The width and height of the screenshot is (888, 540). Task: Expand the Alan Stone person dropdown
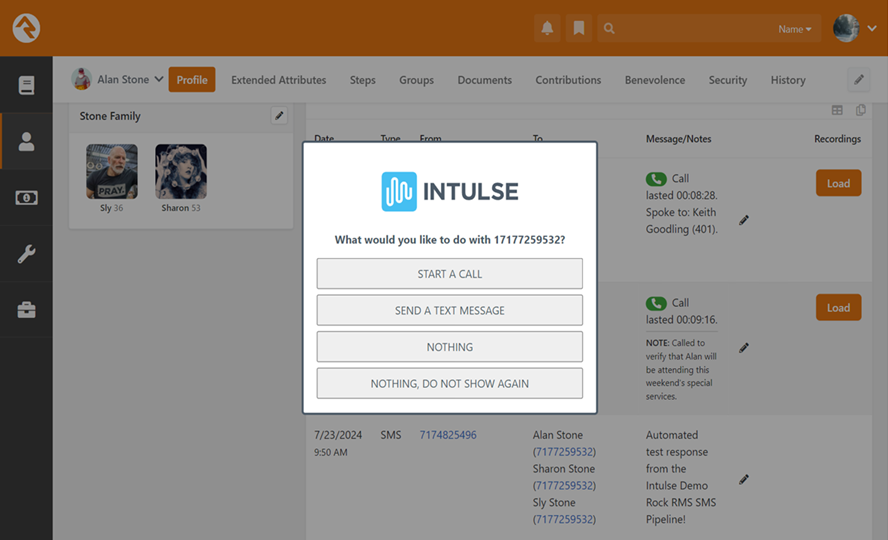159,79
